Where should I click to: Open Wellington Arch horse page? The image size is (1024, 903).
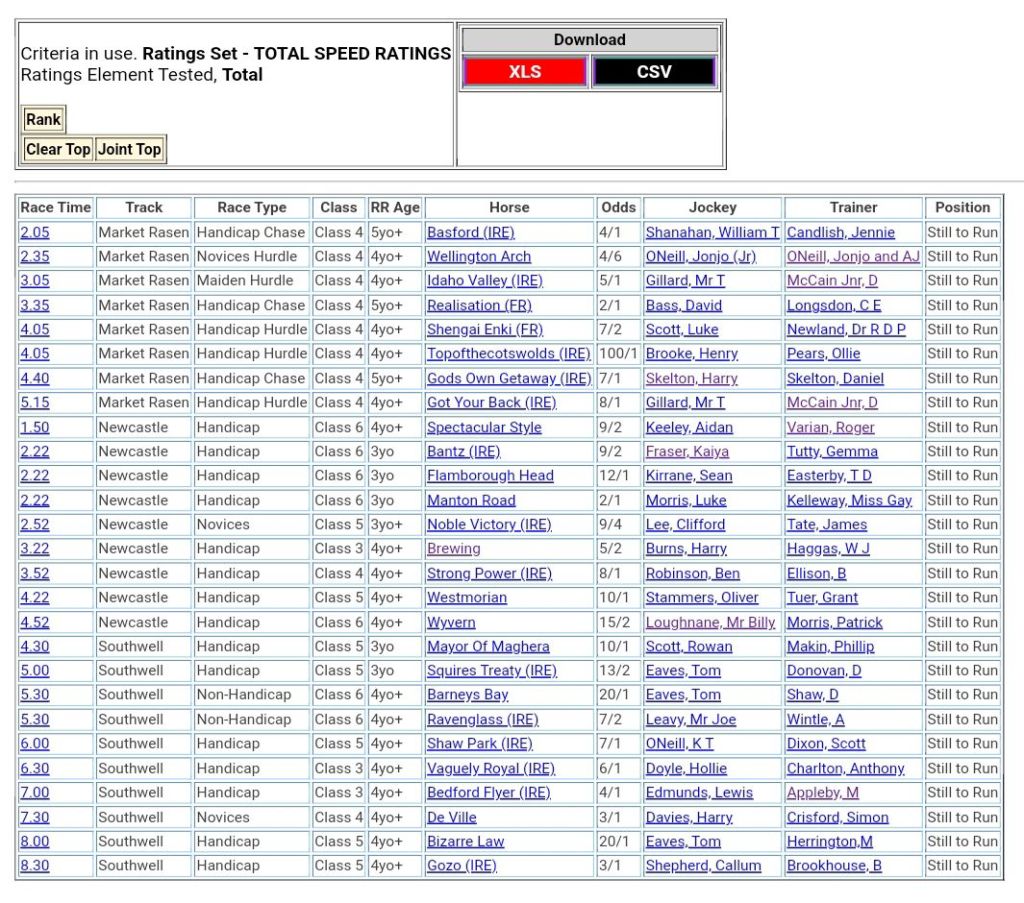[x=479, y=256]
